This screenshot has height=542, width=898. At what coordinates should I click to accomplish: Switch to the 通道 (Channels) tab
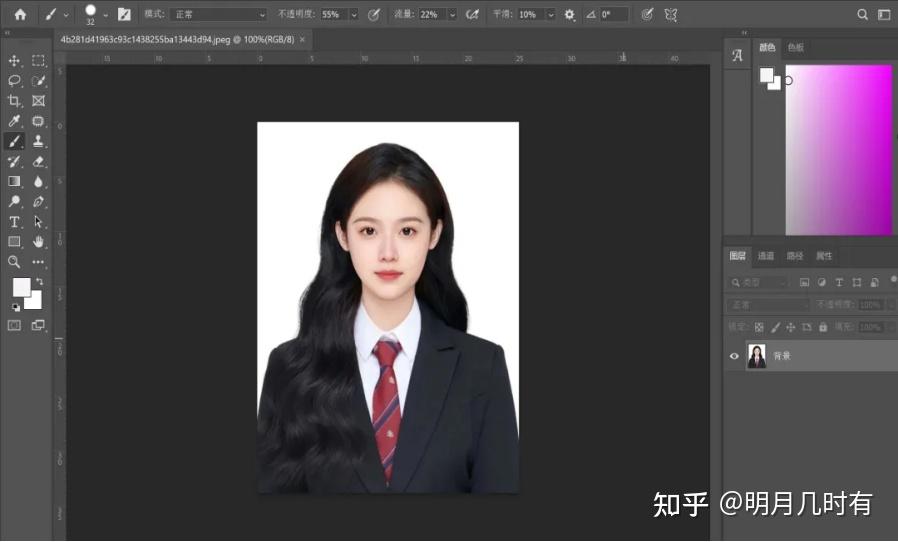[x=766, y=256]
